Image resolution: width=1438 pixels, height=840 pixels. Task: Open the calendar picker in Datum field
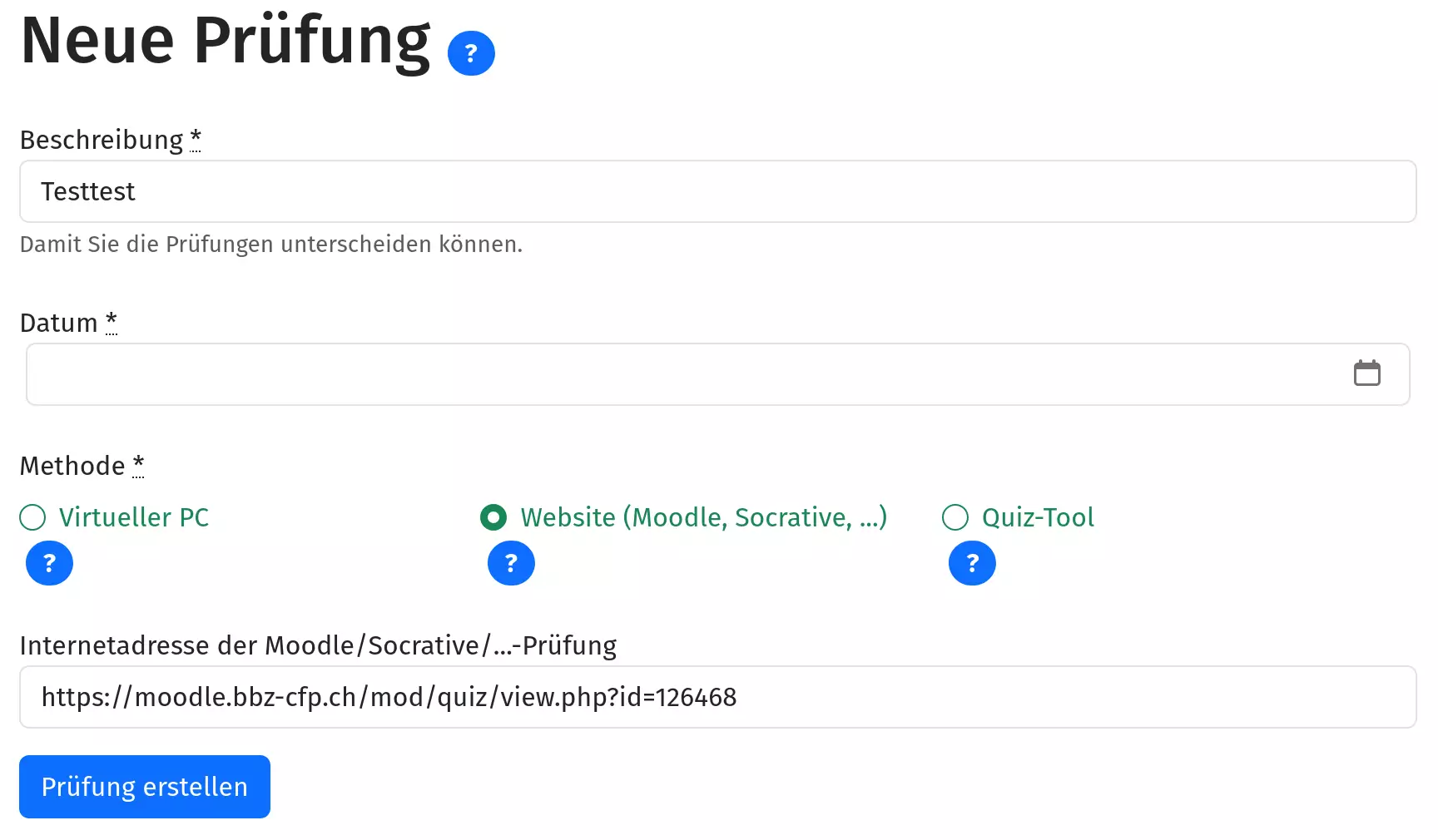point(1366,373)
